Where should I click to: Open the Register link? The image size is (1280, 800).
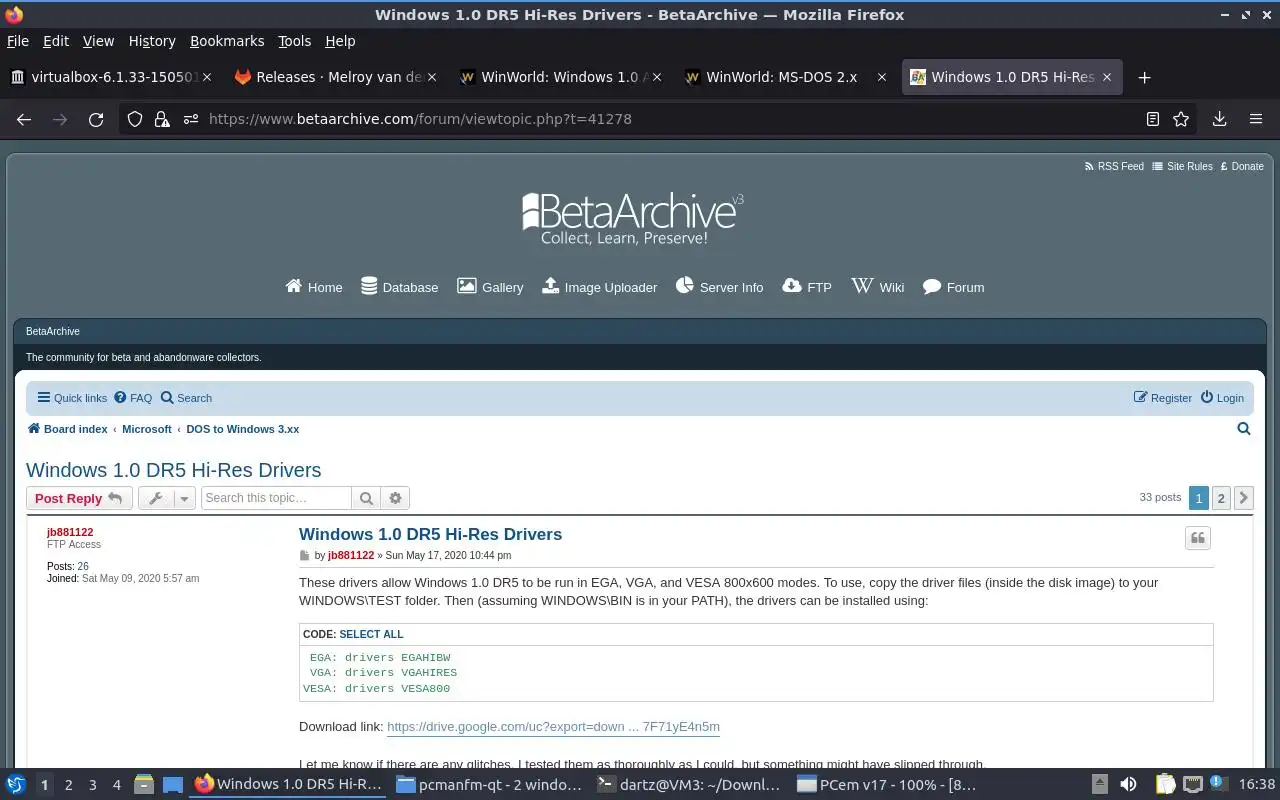point(1162,398)
